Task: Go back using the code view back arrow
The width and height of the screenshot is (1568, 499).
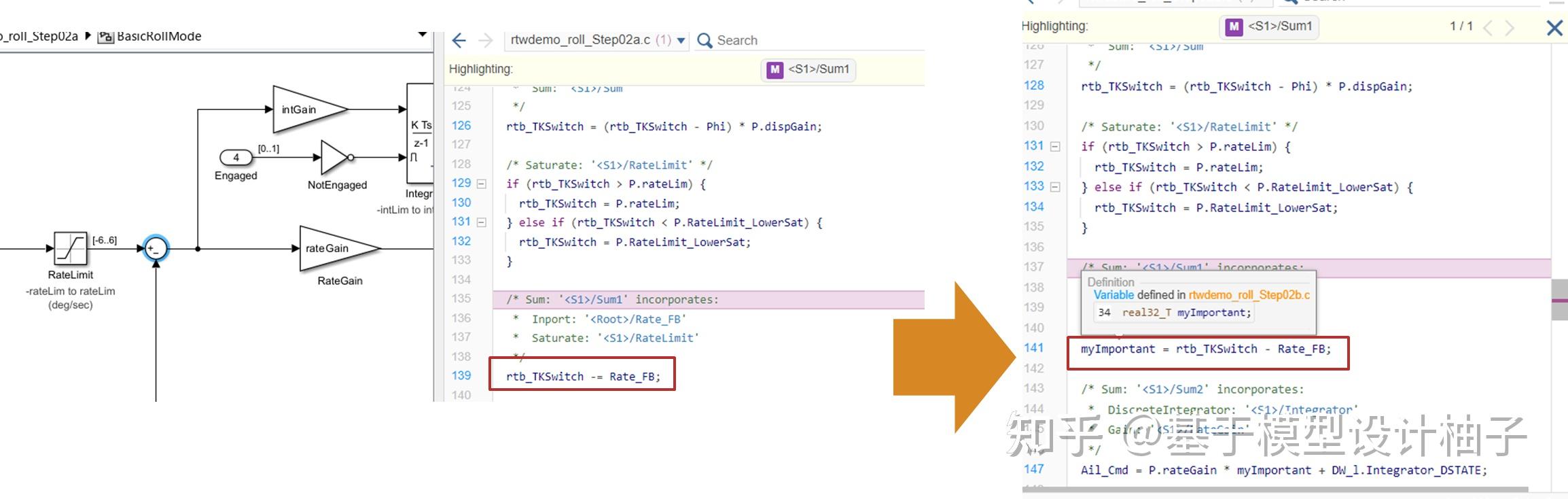Action: pos(459,41)
